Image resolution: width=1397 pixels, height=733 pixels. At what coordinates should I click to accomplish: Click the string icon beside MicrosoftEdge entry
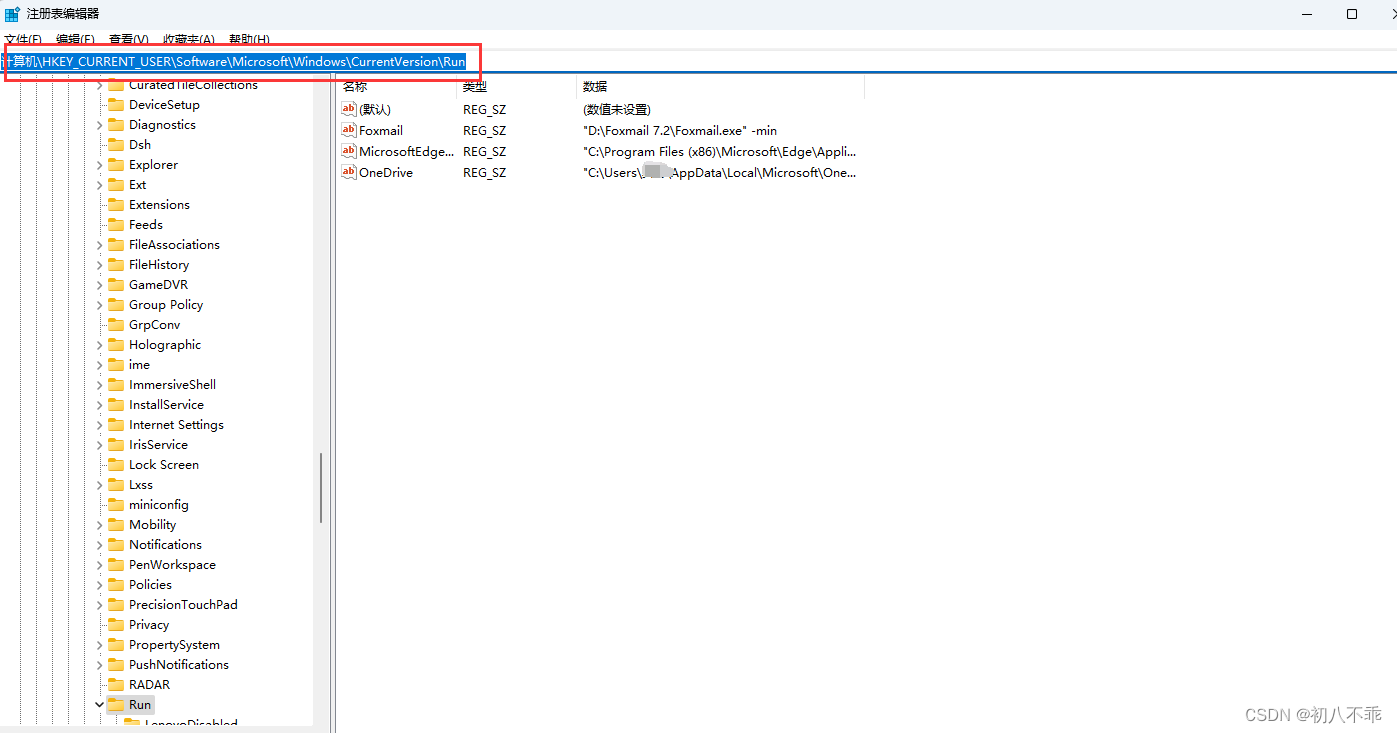point(349,151)
